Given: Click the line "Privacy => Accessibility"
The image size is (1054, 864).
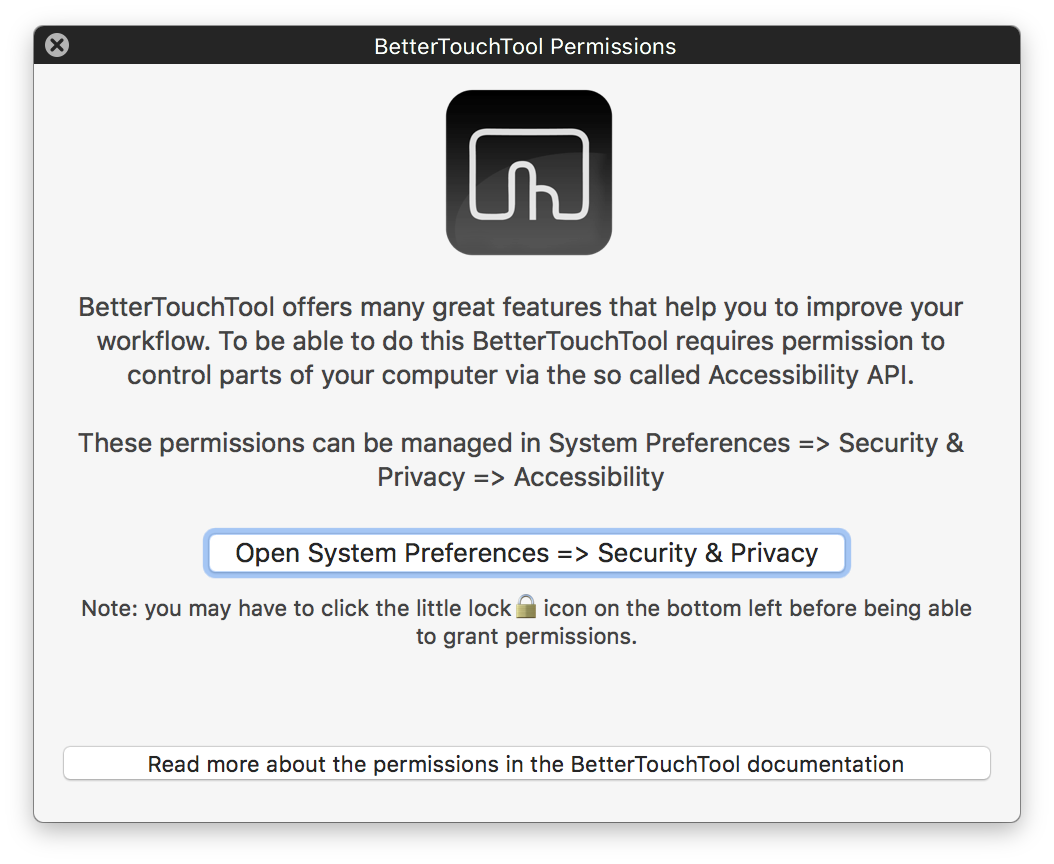Looking at the screenshot, I should point(520,477).
